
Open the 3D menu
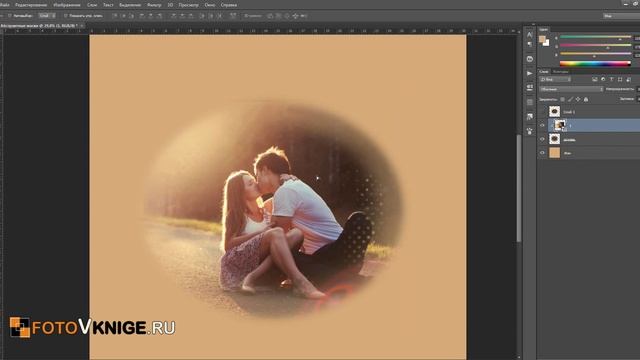(170, 5)
